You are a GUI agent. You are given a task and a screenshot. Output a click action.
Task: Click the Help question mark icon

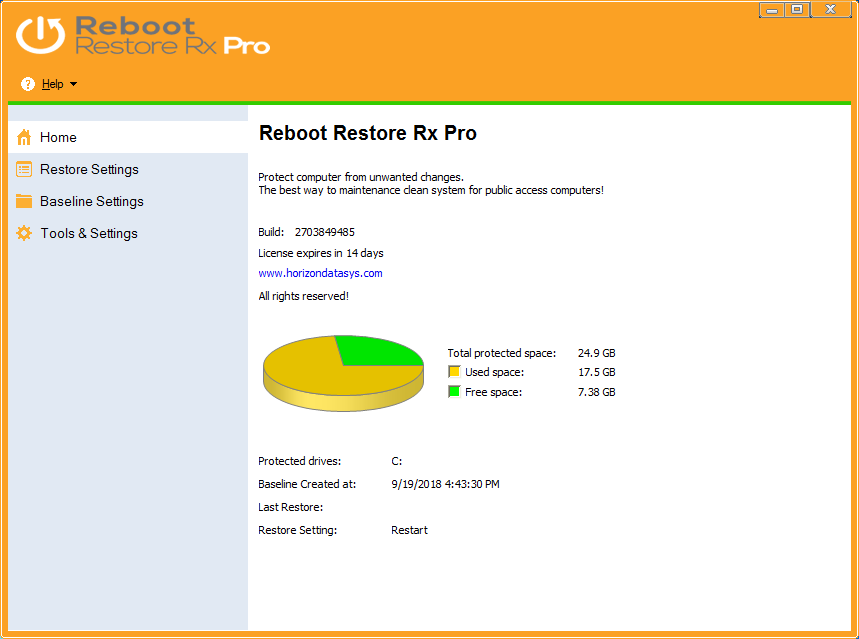point(27,84)
